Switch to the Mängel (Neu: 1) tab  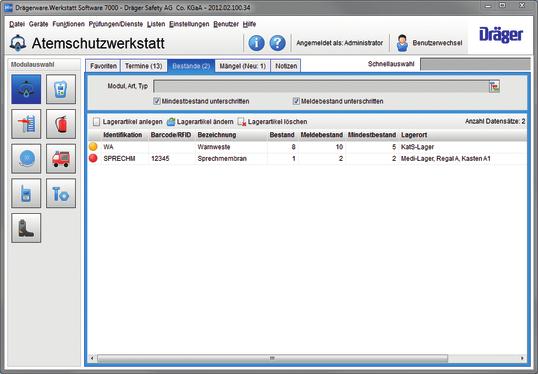point(243,66)
